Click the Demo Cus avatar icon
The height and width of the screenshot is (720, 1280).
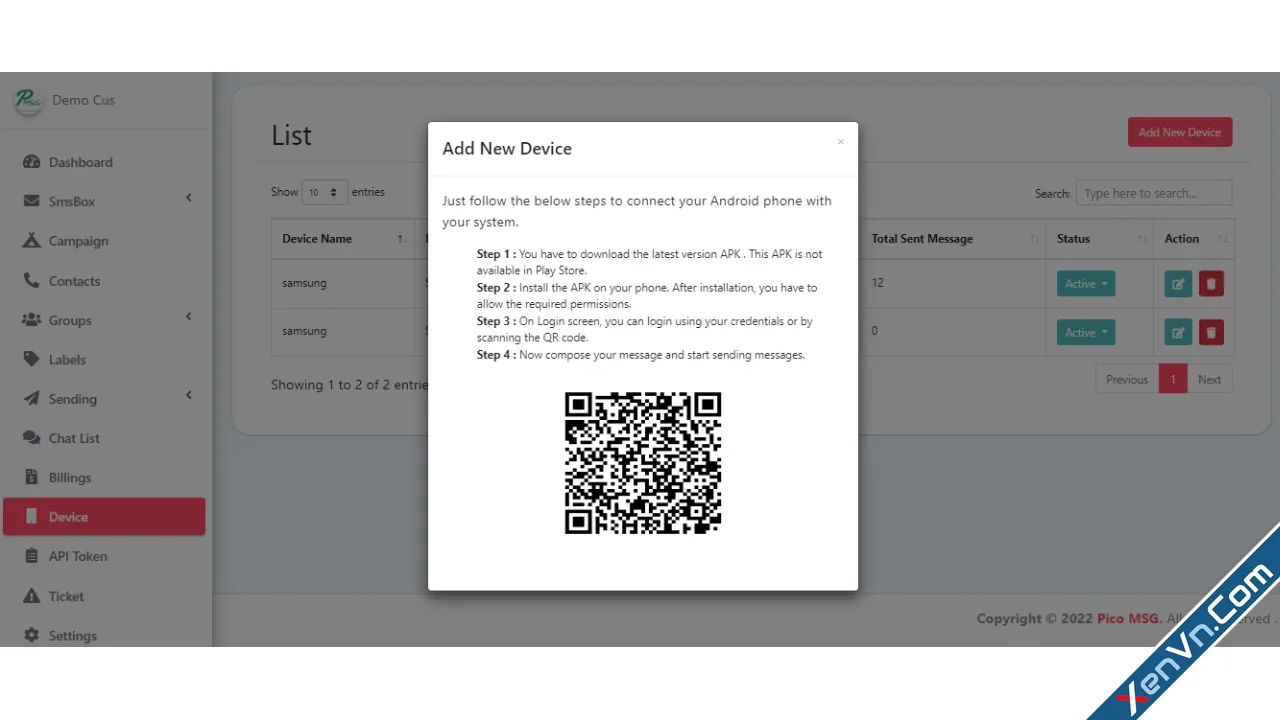(27, 100)
